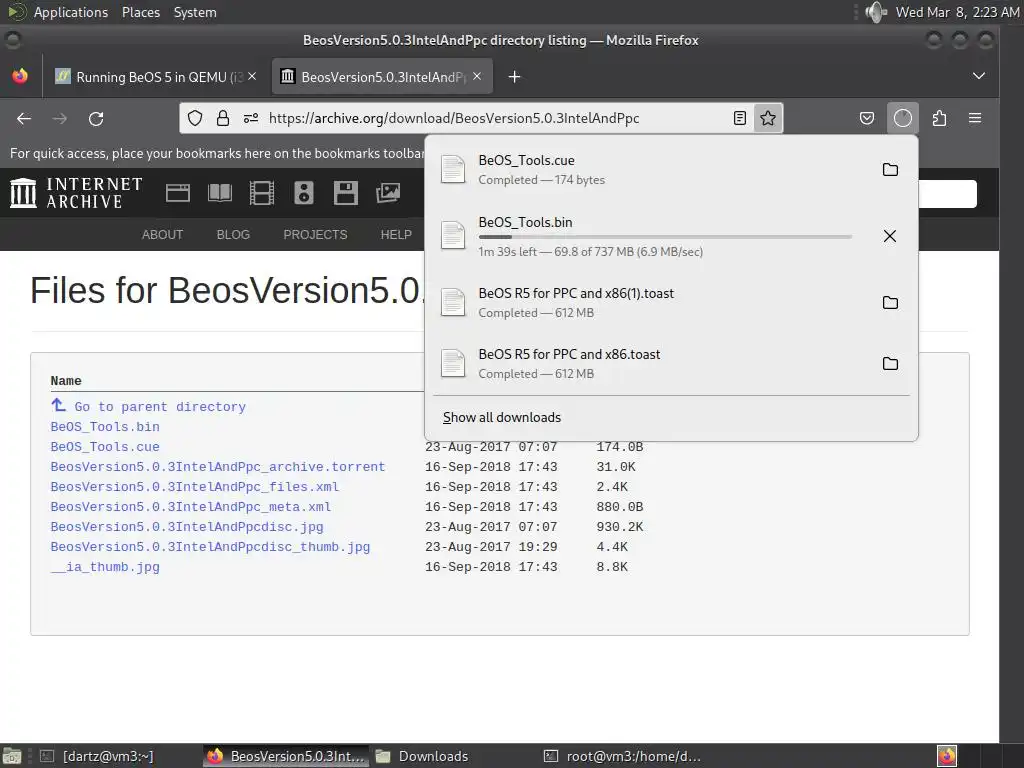Open the new tab plus button
Screen dimensions: 1024x768
tap(515, 77)
